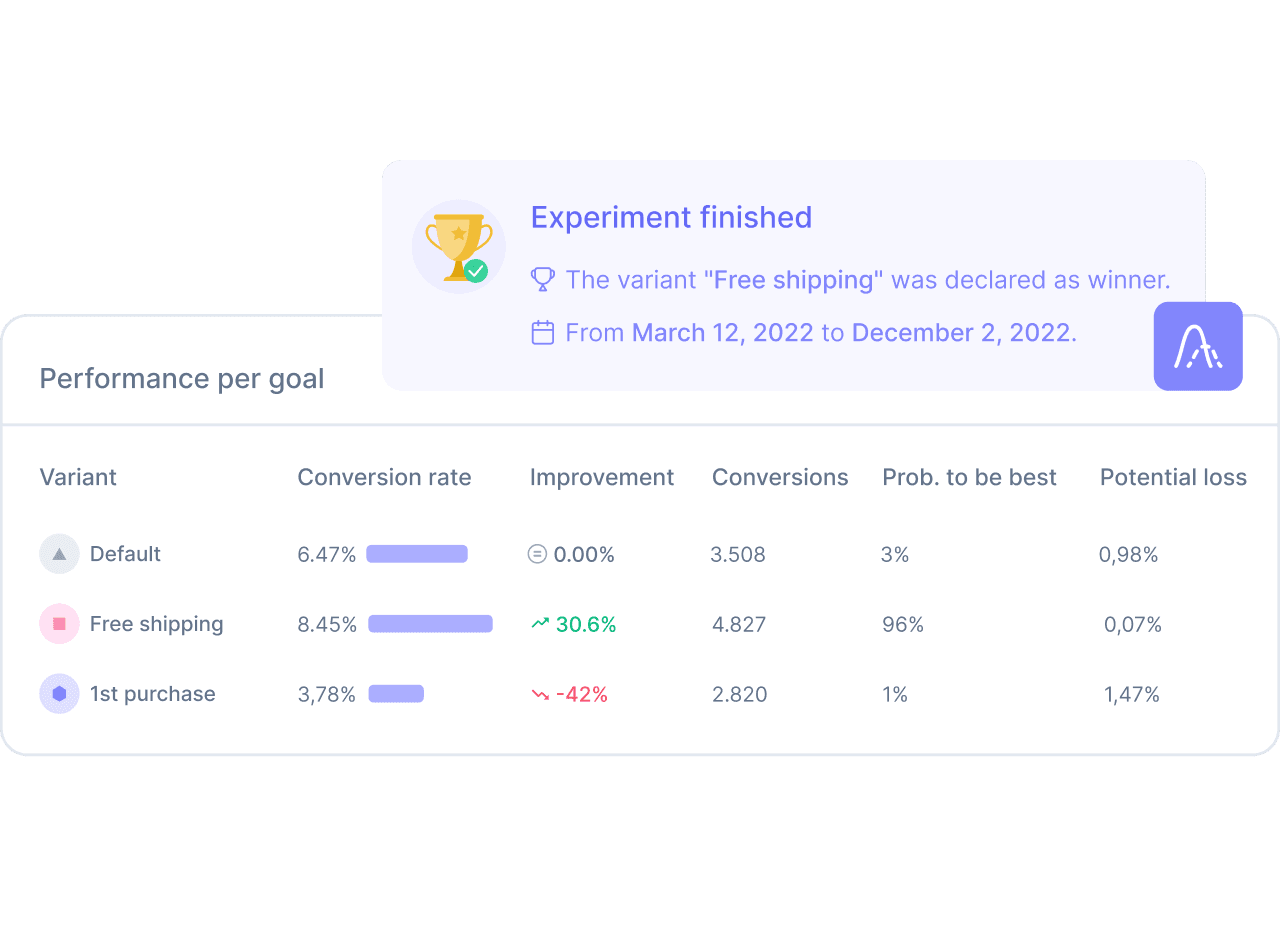
Task: Click the green upward trend arrow icon
Action: (540, 624)
